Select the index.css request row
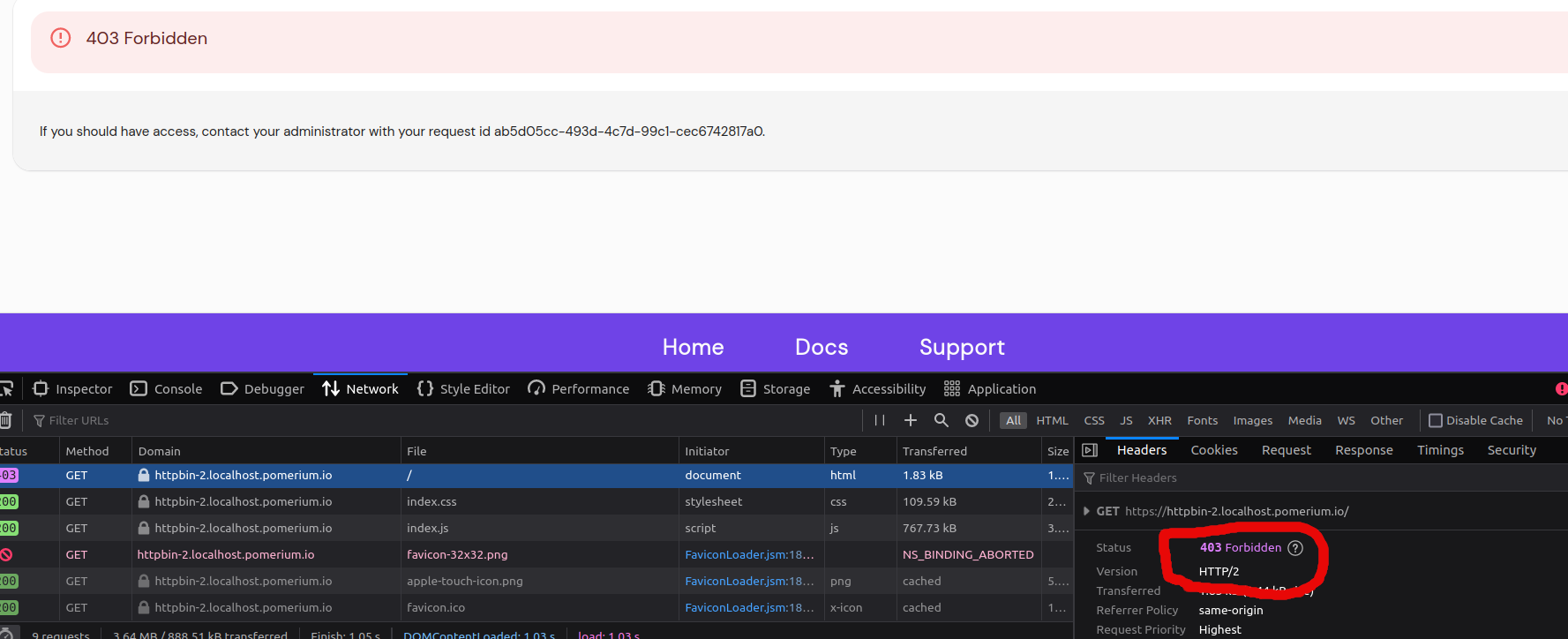 point(536,501)
